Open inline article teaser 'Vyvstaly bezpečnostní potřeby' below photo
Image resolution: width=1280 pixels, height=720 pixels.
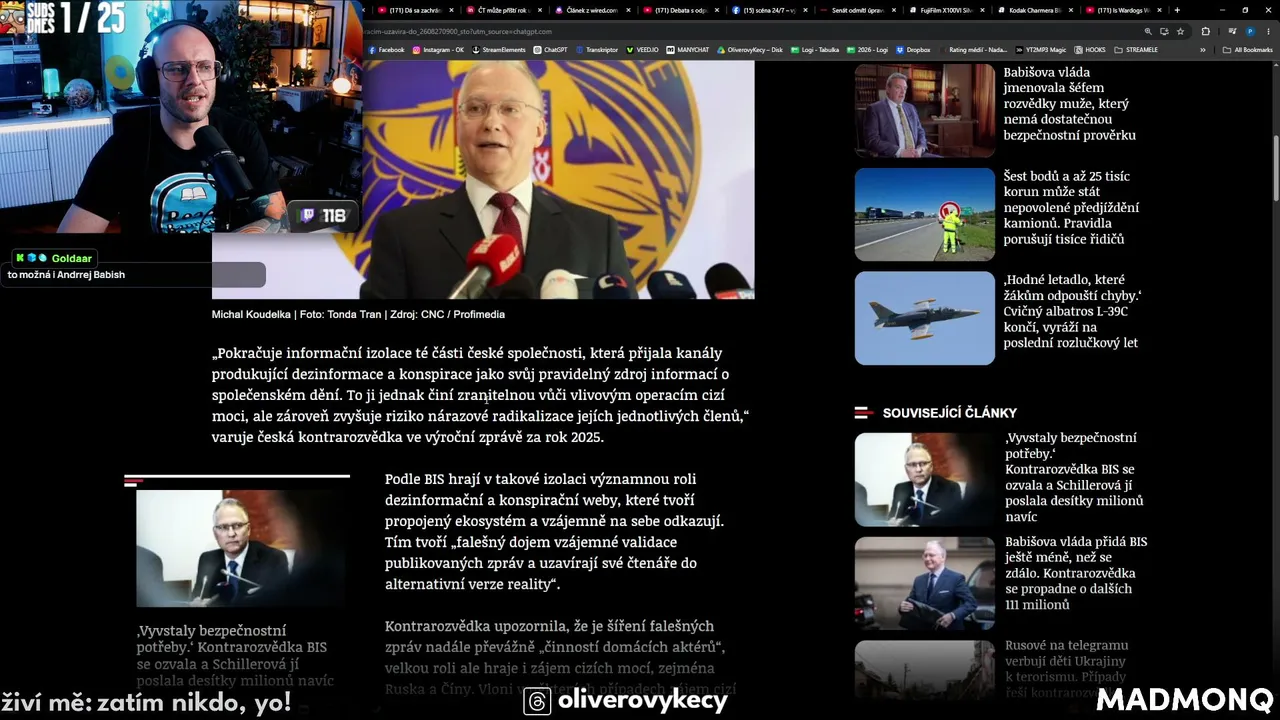pos(235,657)
